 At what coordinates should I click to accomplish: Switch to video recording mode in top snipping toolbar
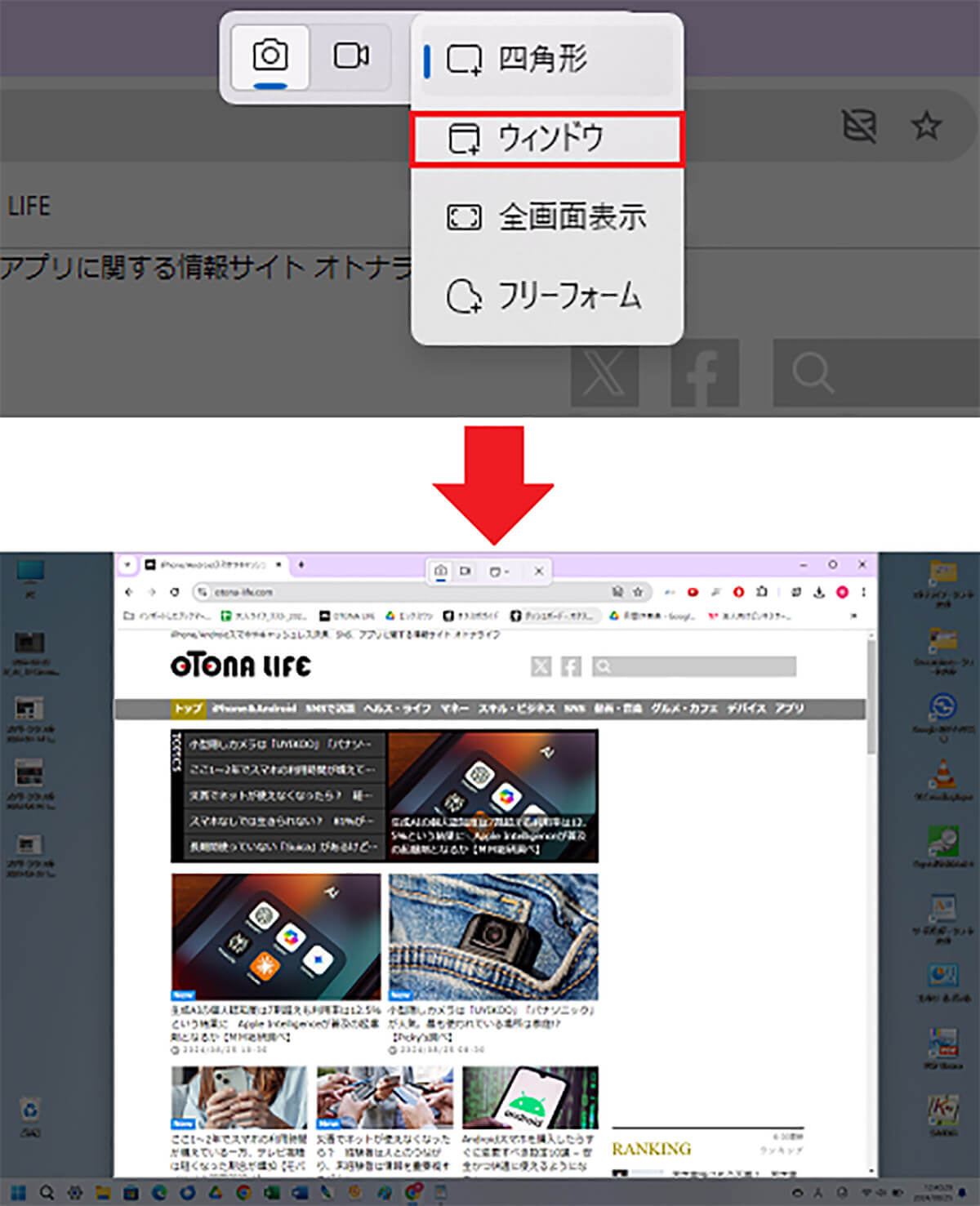point(351,56)
